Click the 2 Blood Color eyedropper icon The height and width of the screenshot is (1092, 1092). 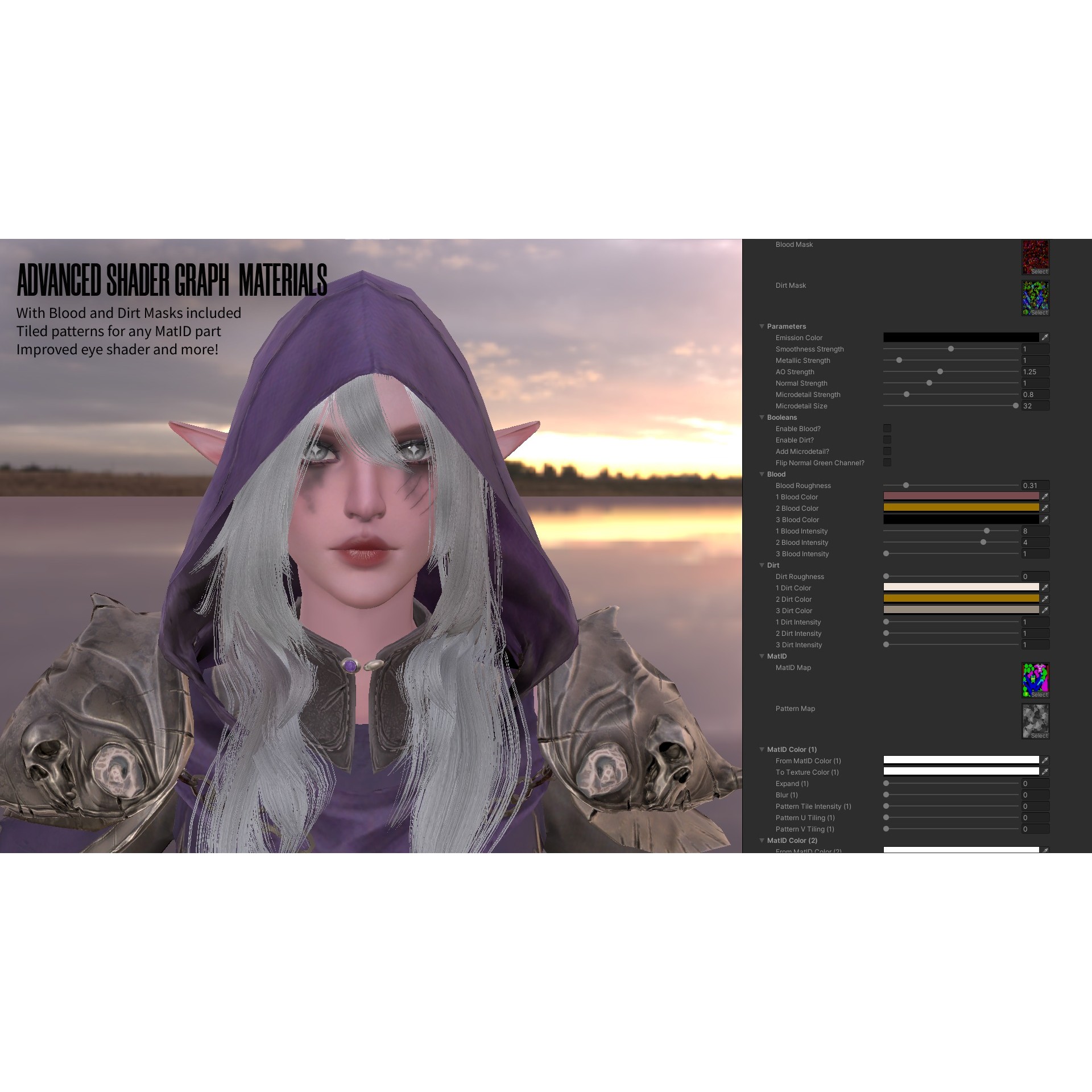tap(1045, 507)
